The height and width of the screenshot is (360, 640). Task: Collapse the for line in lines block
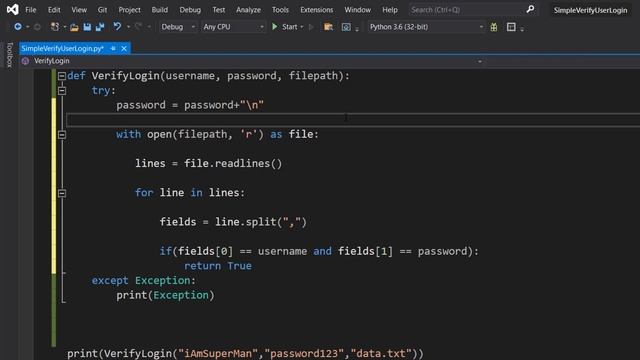[x=62, y=193]
